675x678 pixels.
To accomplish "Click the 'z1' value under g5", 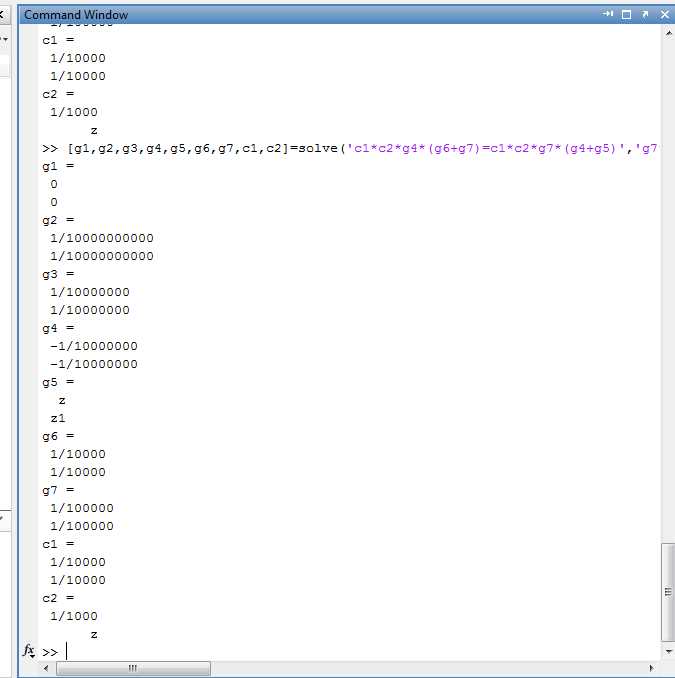I will coord(58,419).
